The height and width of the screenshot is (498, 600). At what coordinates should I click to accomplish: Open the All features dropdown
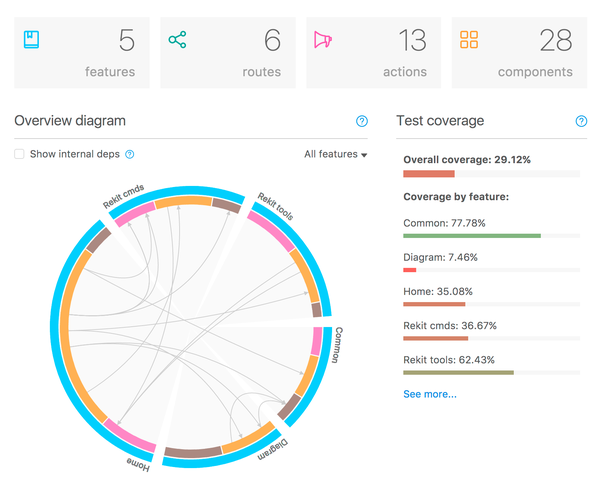[x=335, y=155]
